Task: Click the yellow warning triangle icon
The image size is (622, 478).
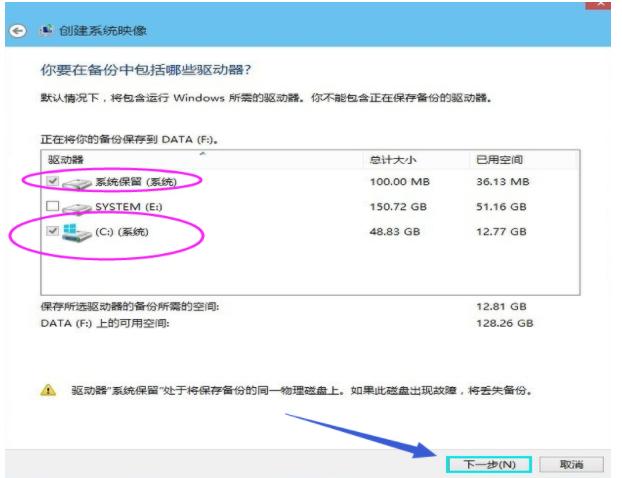Action: coord(48,390)
